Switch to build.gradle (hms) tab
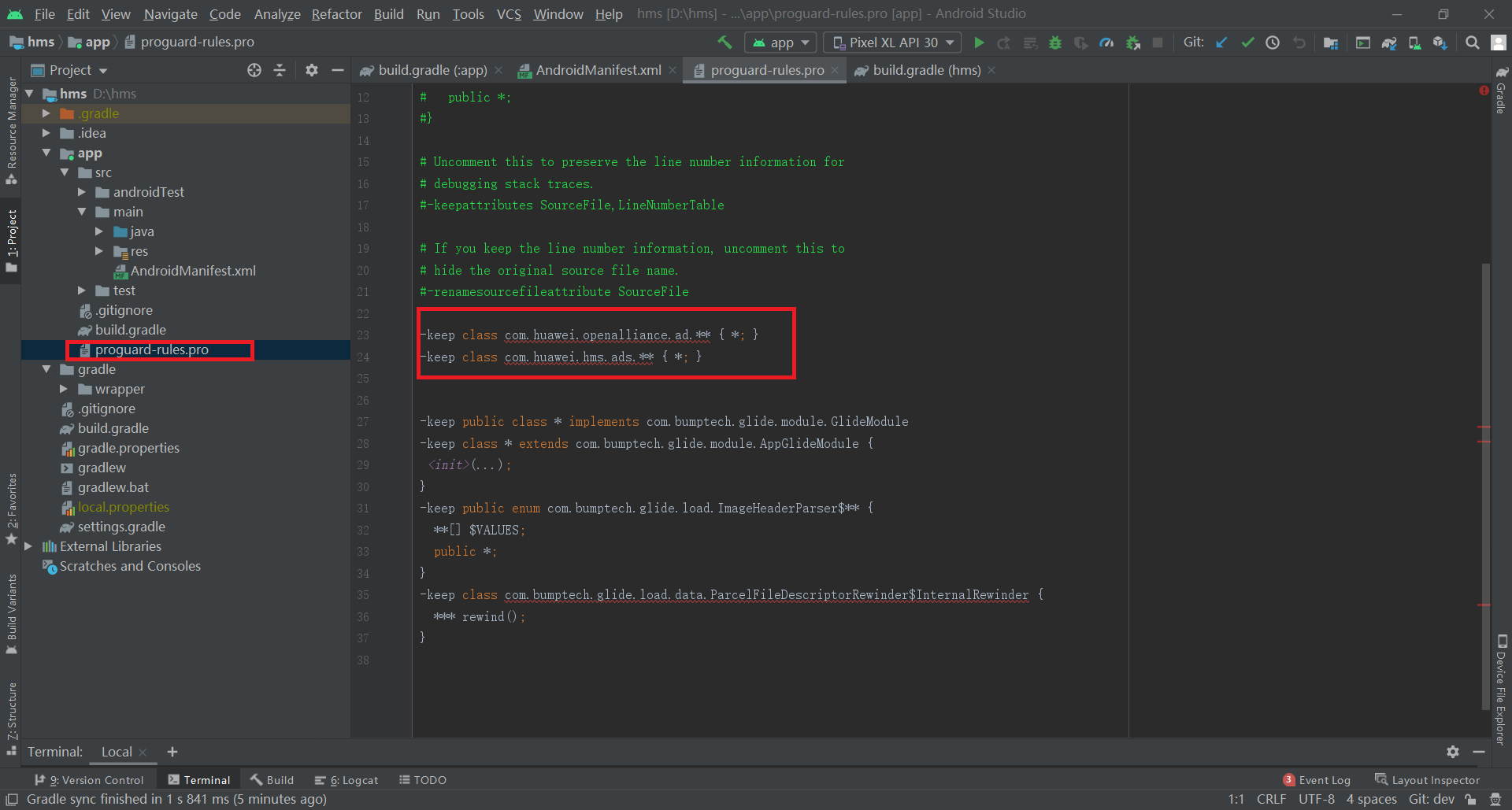The image size is (1512, 810). 927,70
